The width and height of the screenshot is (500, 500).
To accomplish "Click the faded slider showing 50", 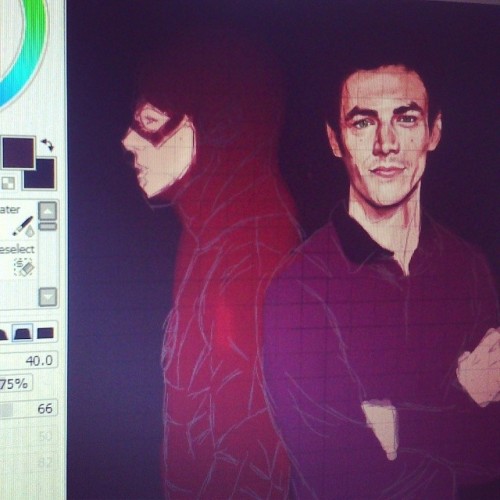I will 29,435.
